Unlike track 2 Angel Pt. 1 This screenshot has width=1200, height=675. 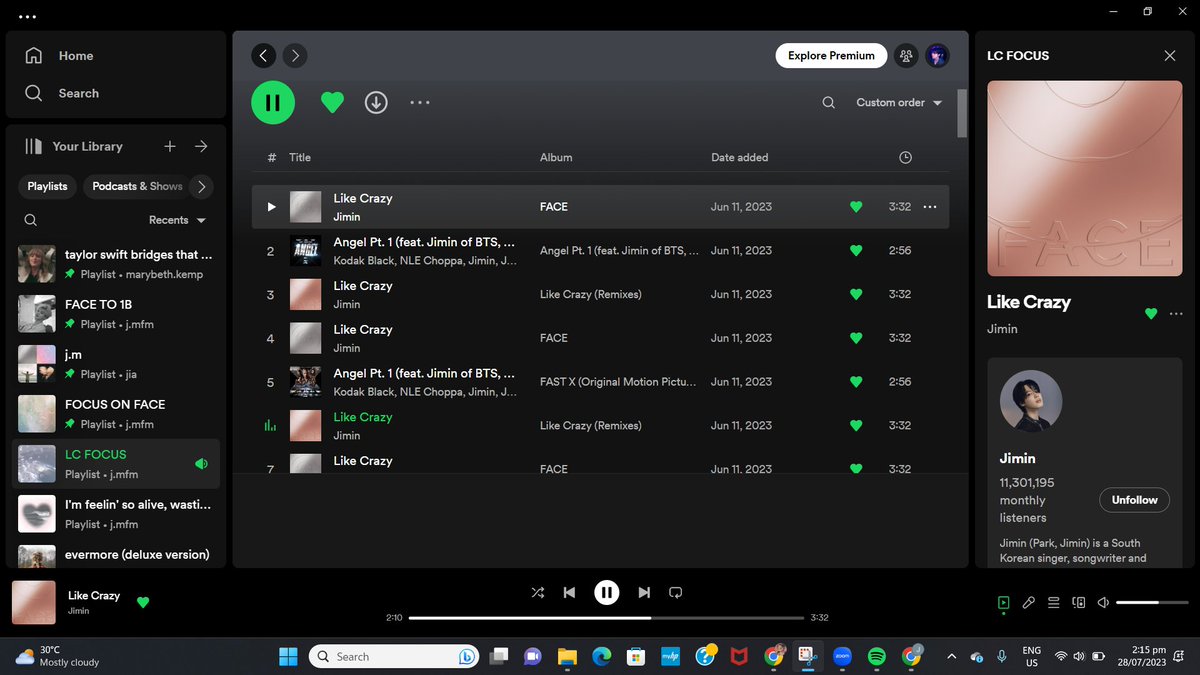(856, 251)
